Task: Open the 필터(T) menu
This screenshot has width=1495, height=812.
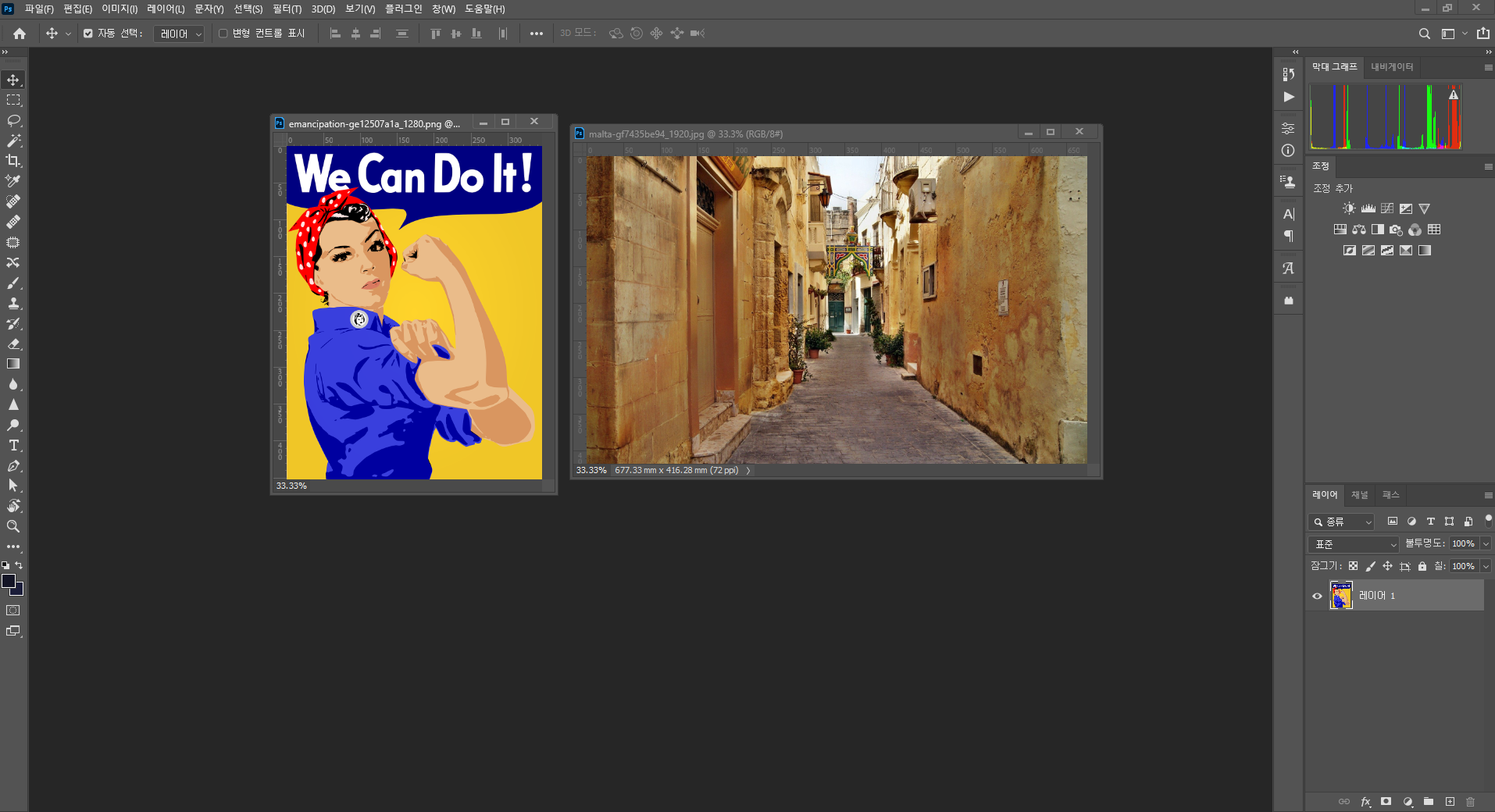Action: [x=287, y=9]
